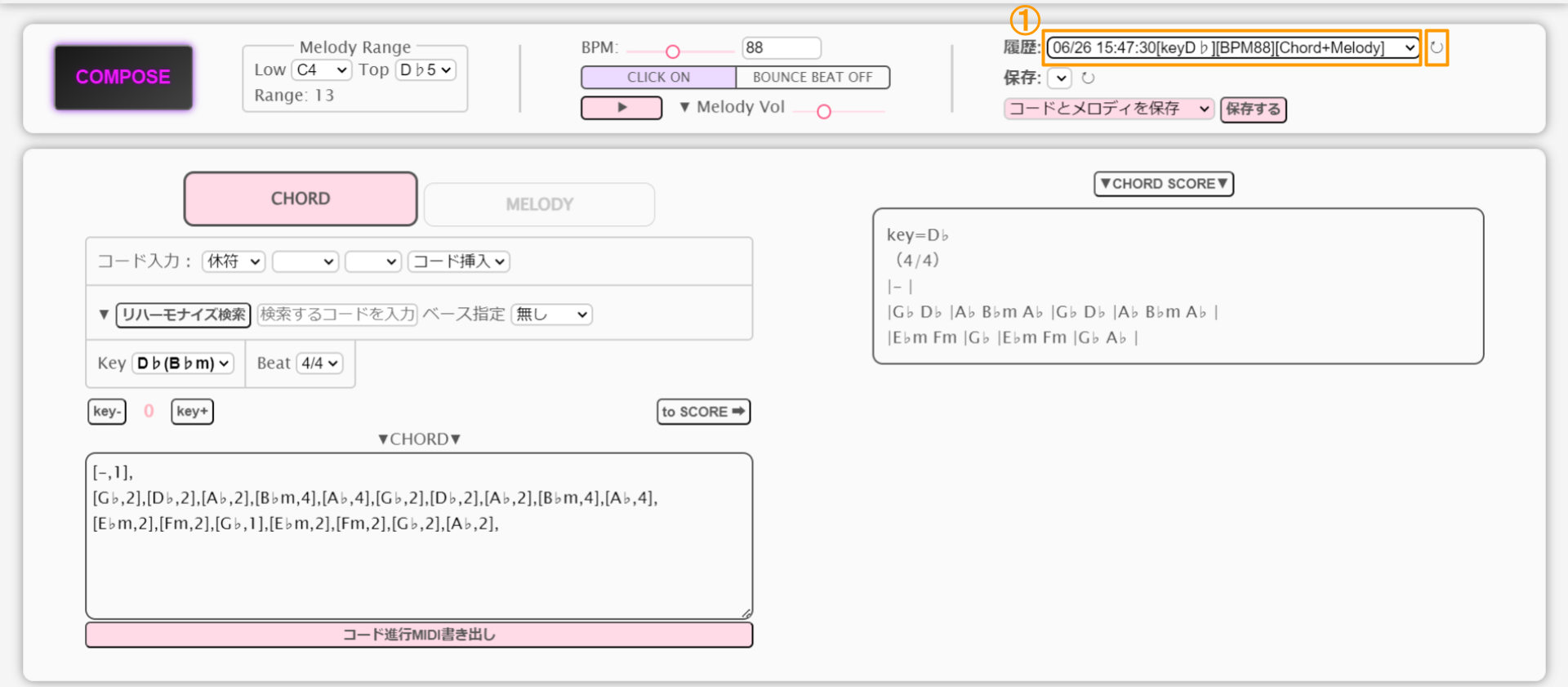
Task: Open the second chord input dropdown
Action: click(x=305, y=261)
